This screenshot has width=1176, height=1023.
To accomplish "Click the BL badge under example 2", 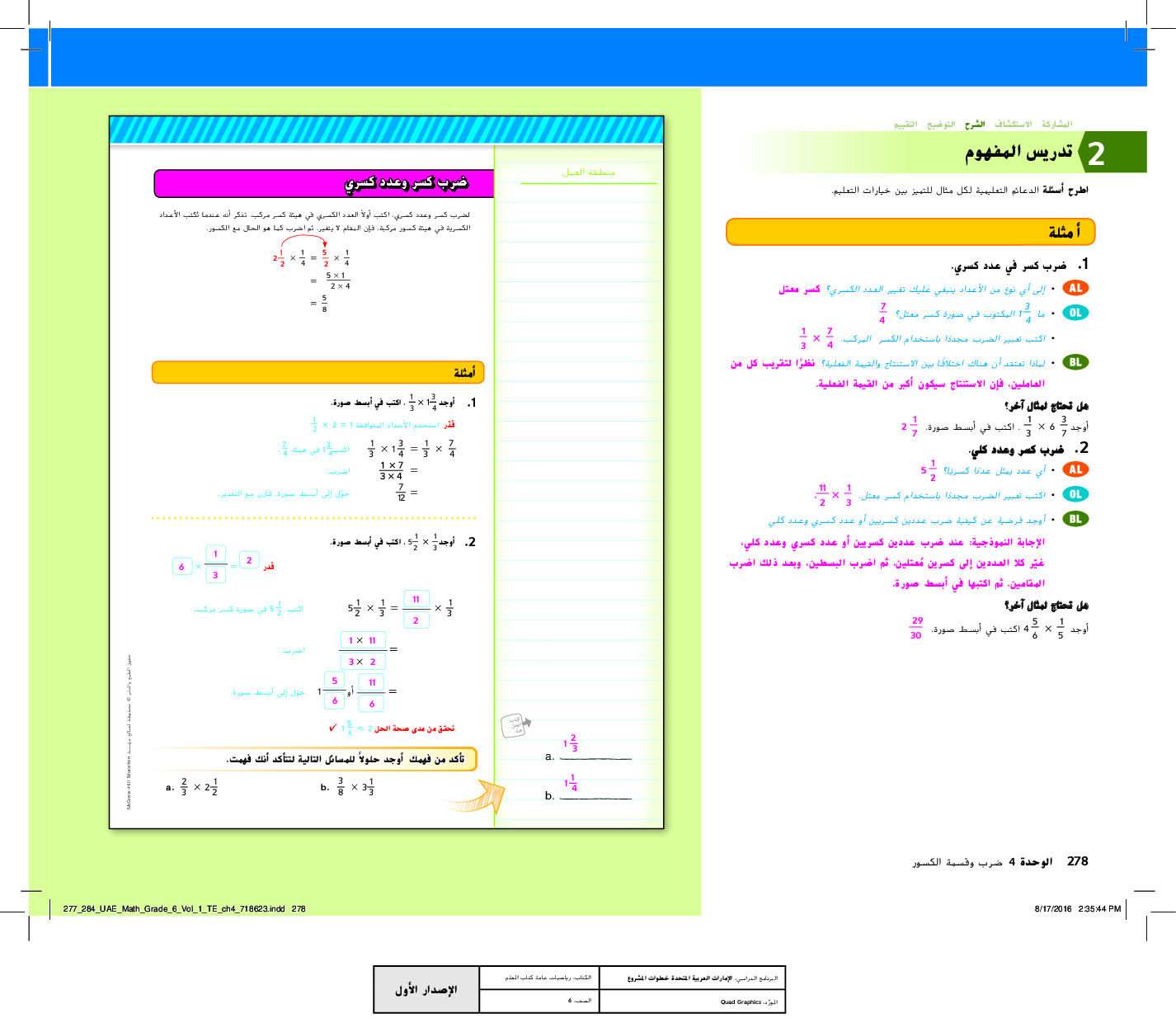I will tap(1075, 519).
